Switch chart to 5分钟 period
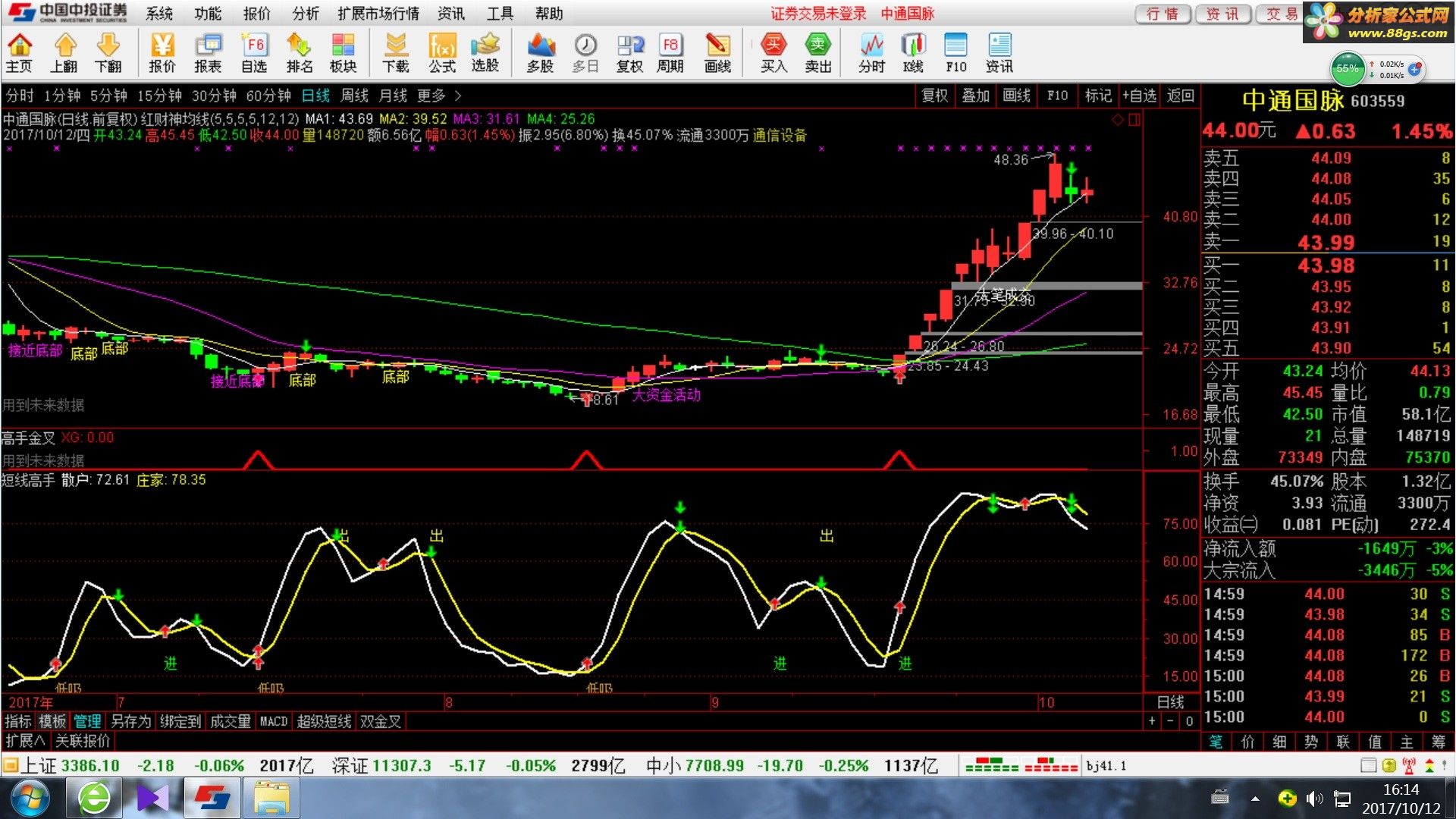Image resolution: width=1456 pixels, height=819 pixels. click(x=108, y=96)
